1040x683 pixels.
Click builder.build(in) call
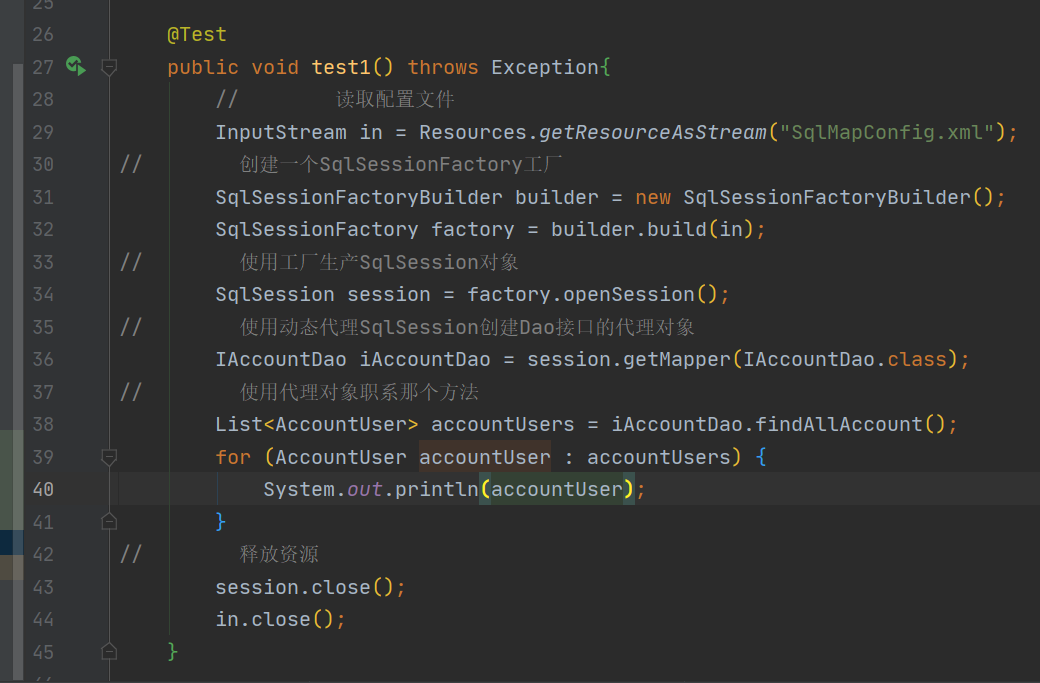(653, 229)
